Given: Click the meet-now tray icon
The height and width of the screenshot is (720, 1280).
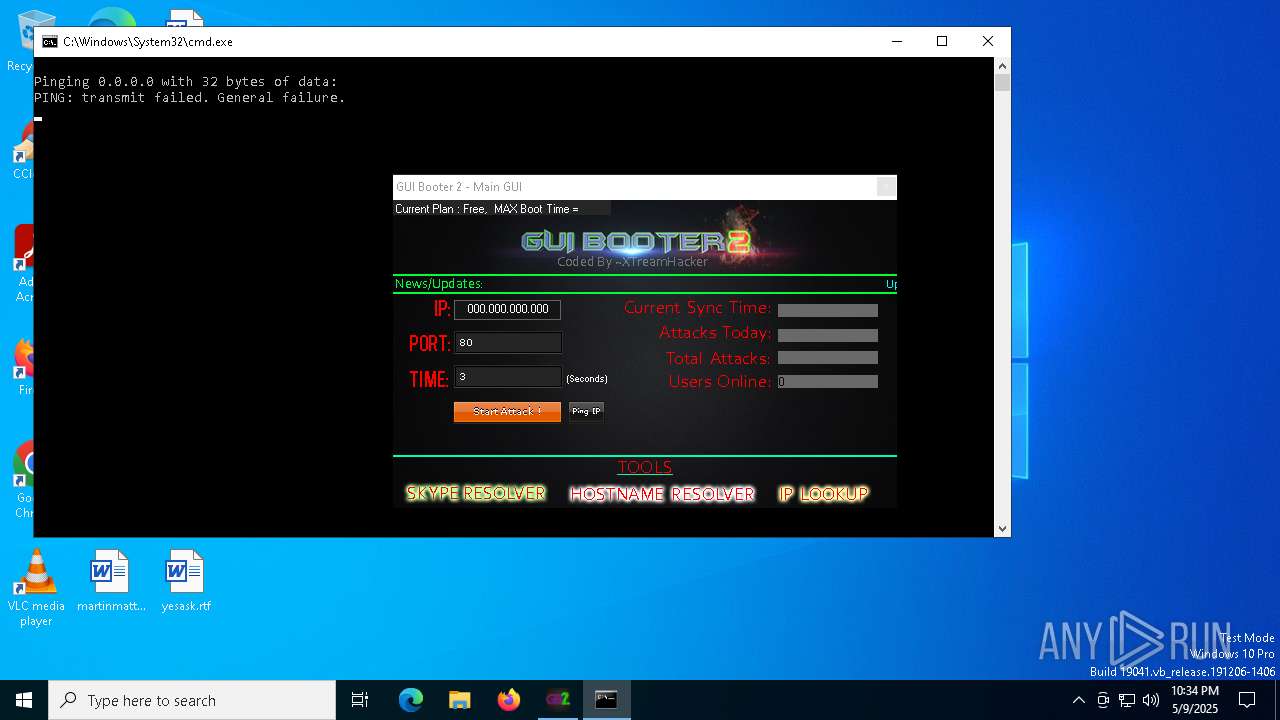Looking at the screenshot, I should tap(1103, 700).
